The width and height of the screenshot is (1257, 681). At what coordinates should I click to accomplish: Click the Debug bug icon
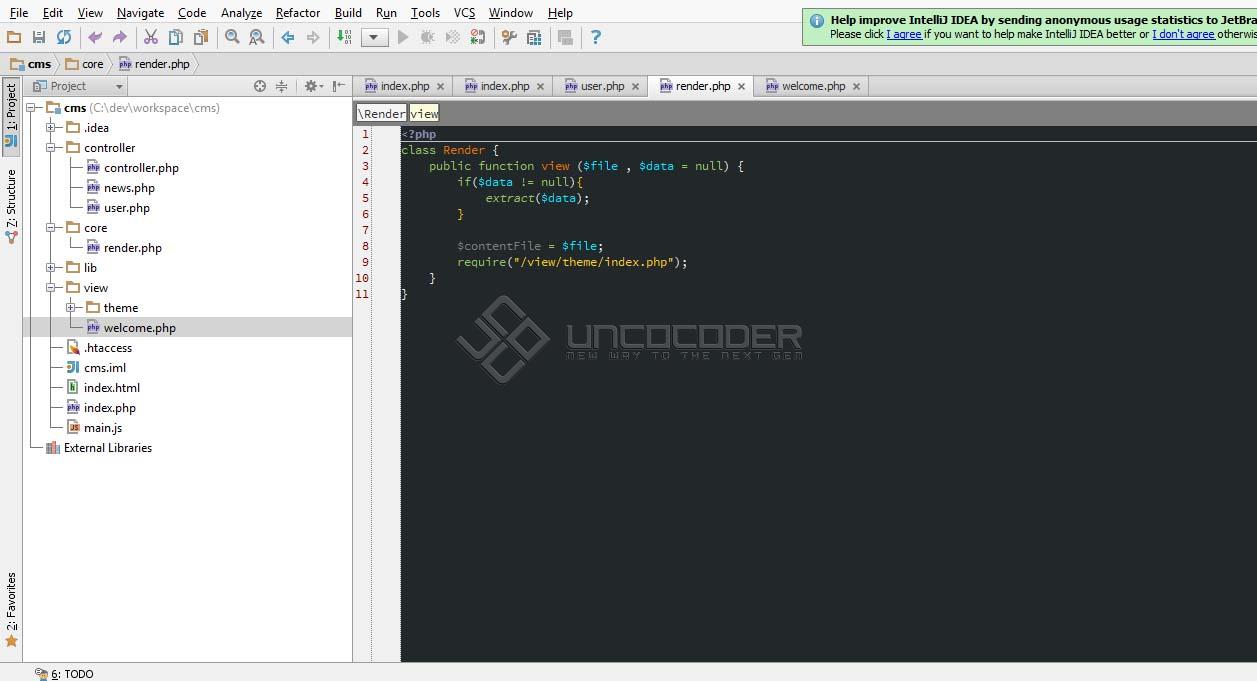click(x=428, y=37)
